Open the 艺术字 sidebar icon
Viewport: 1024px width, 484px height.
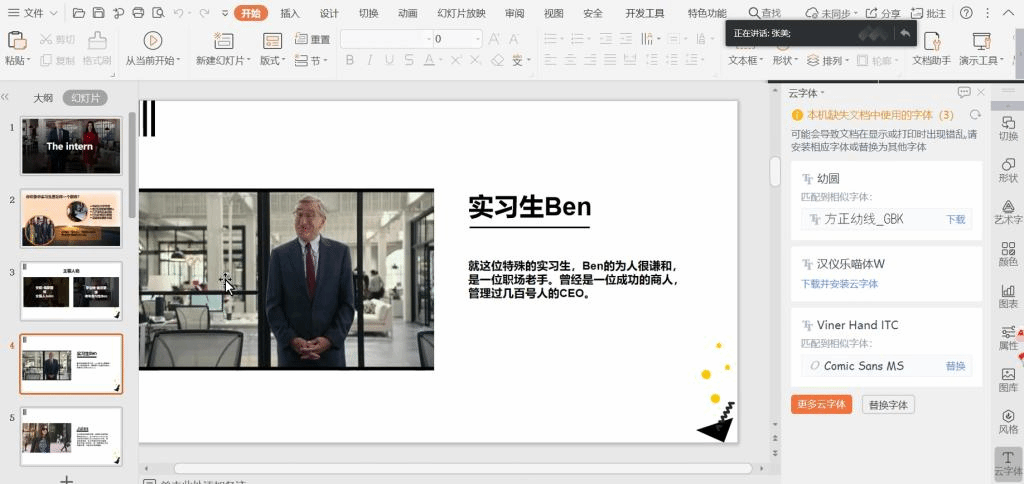tap(1008, 212)
